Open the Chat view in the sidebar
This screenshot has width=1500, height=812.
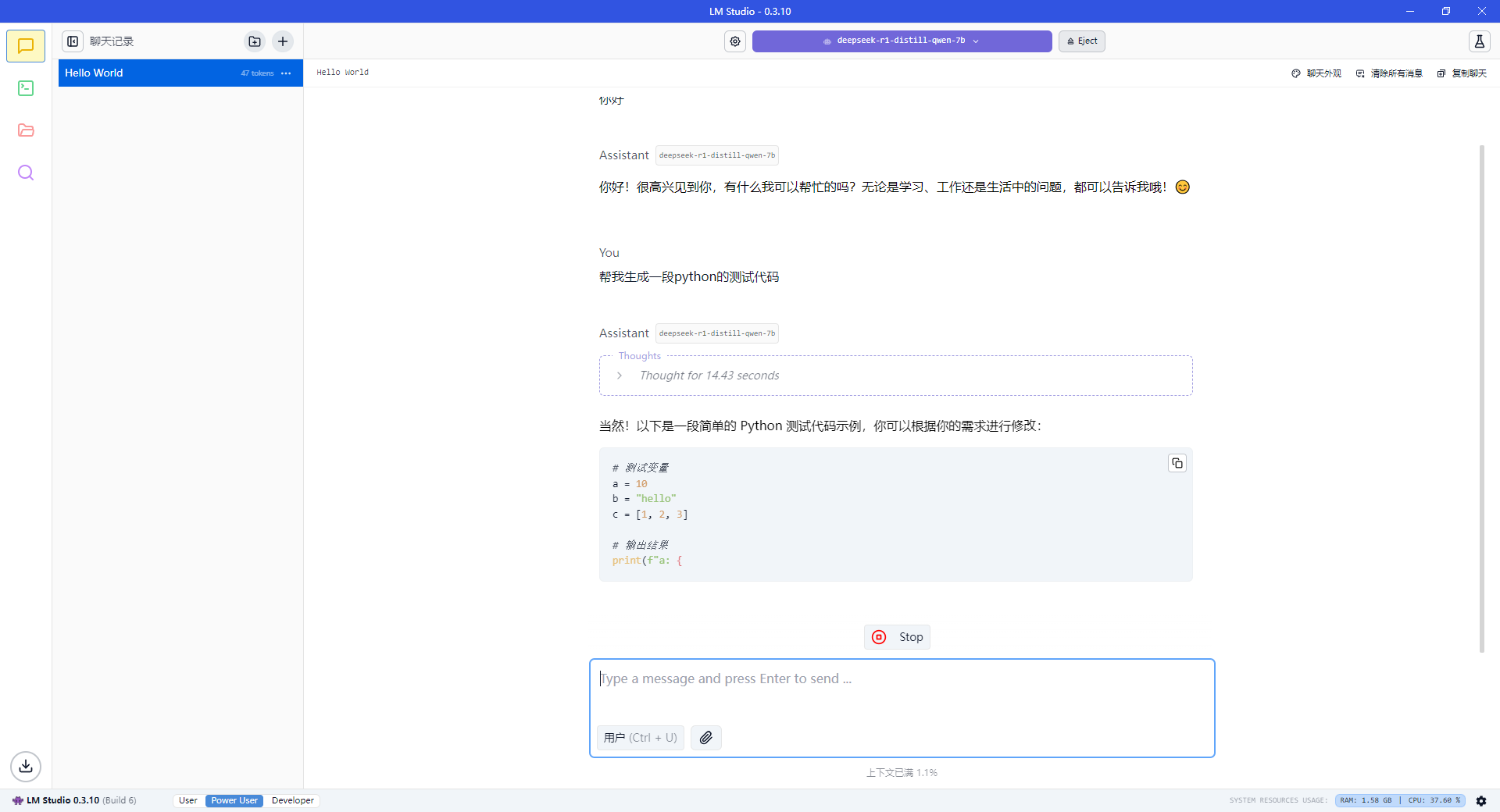click(26, 46)
